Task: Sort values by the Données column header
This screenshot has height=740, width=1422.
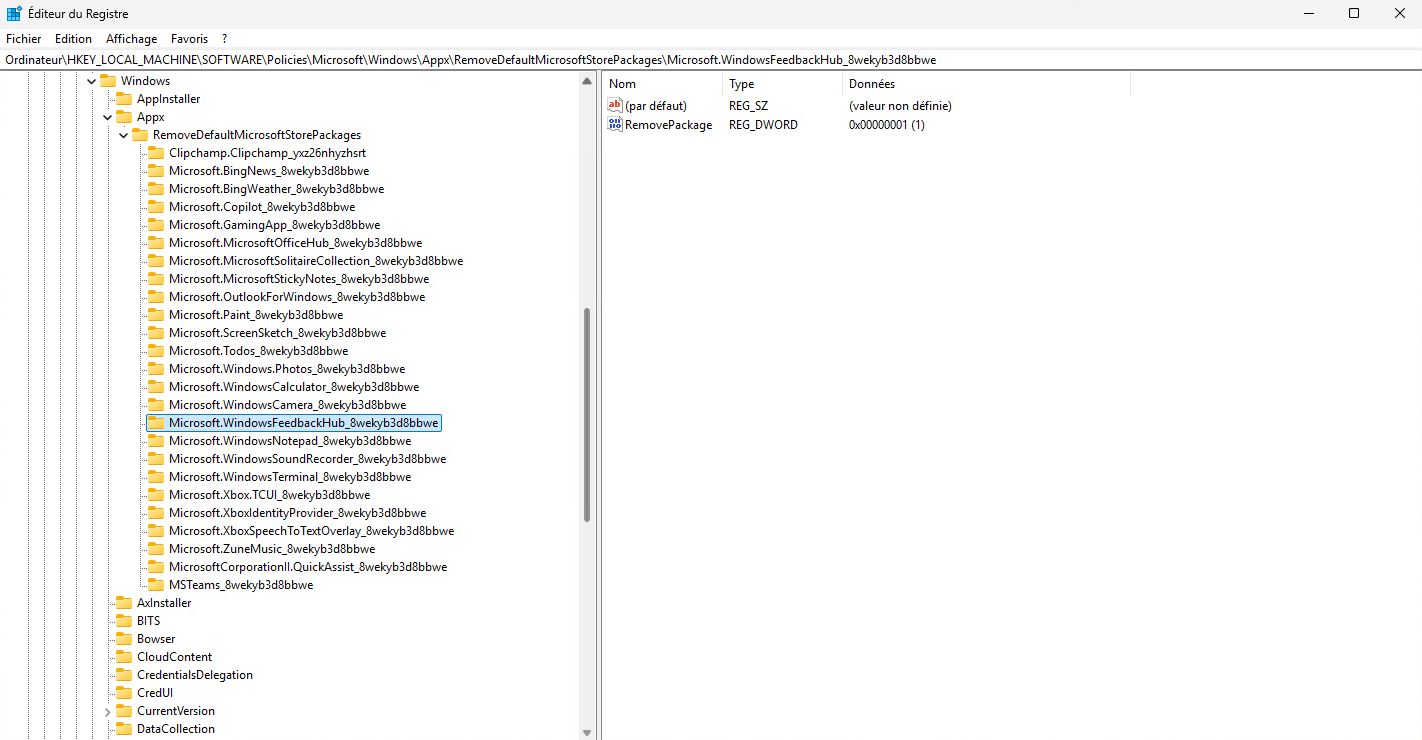Action: click(x=986, y=84)
